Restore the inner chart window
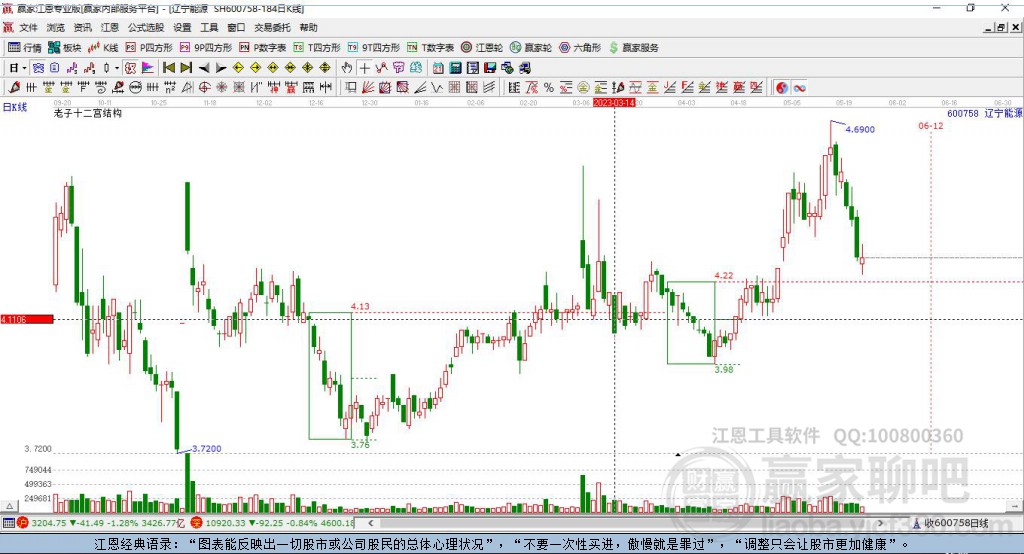The width and height of the screenshot is (1024, 554). tap(1001, 27)
